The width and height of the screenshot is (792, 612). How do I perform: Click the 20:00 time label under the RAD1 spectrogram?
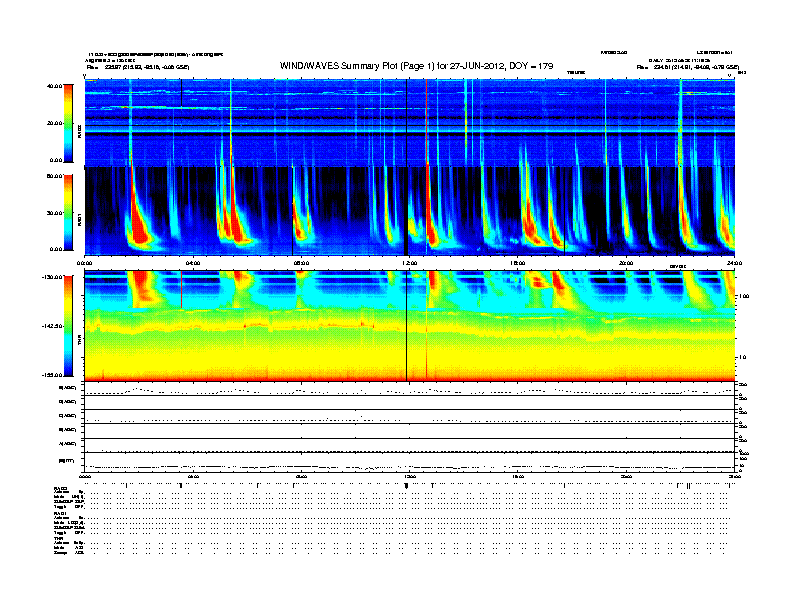coord(626,263)
